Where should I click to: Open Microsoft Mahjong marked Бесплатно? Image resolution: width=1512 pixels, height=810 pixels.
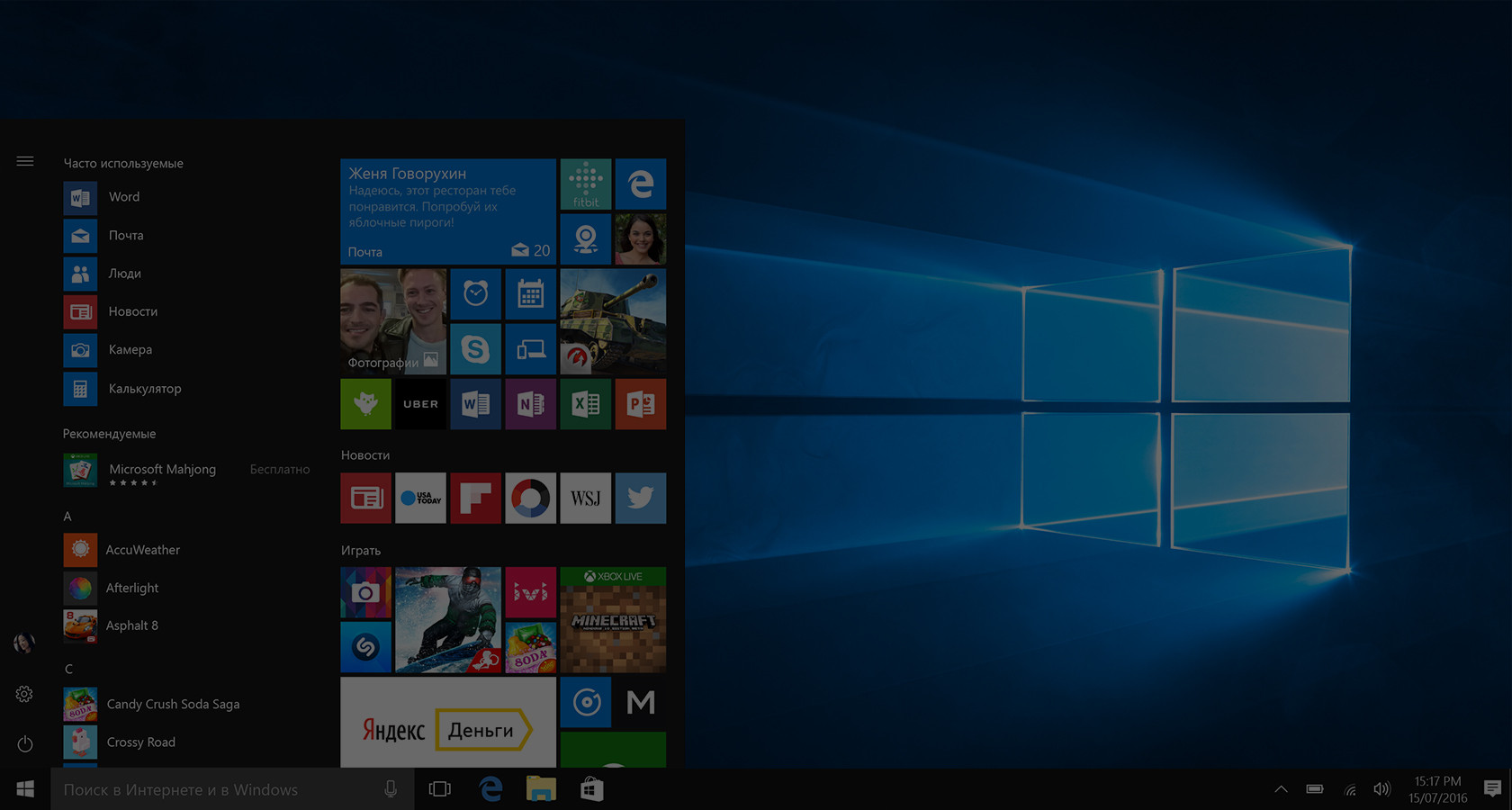pyautogui.click(x=162, y=469)
